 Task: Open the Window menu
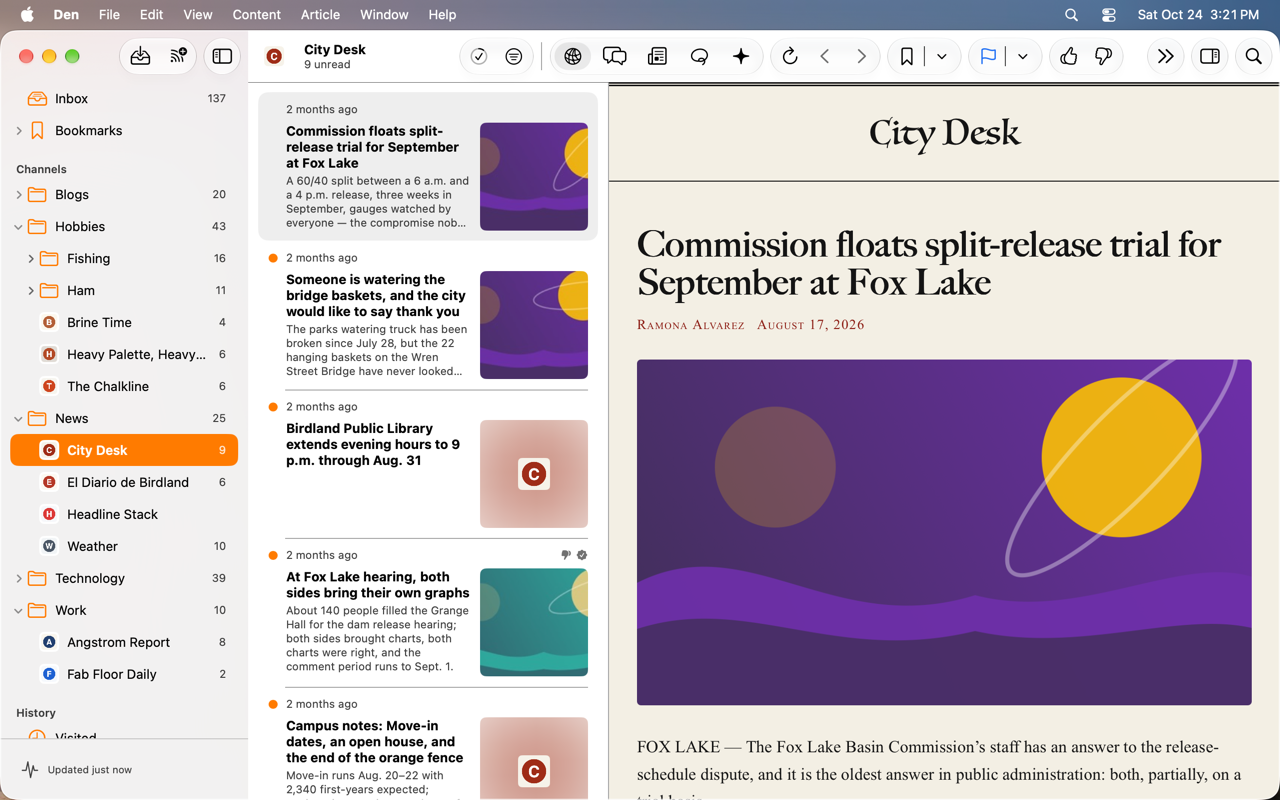384,15
